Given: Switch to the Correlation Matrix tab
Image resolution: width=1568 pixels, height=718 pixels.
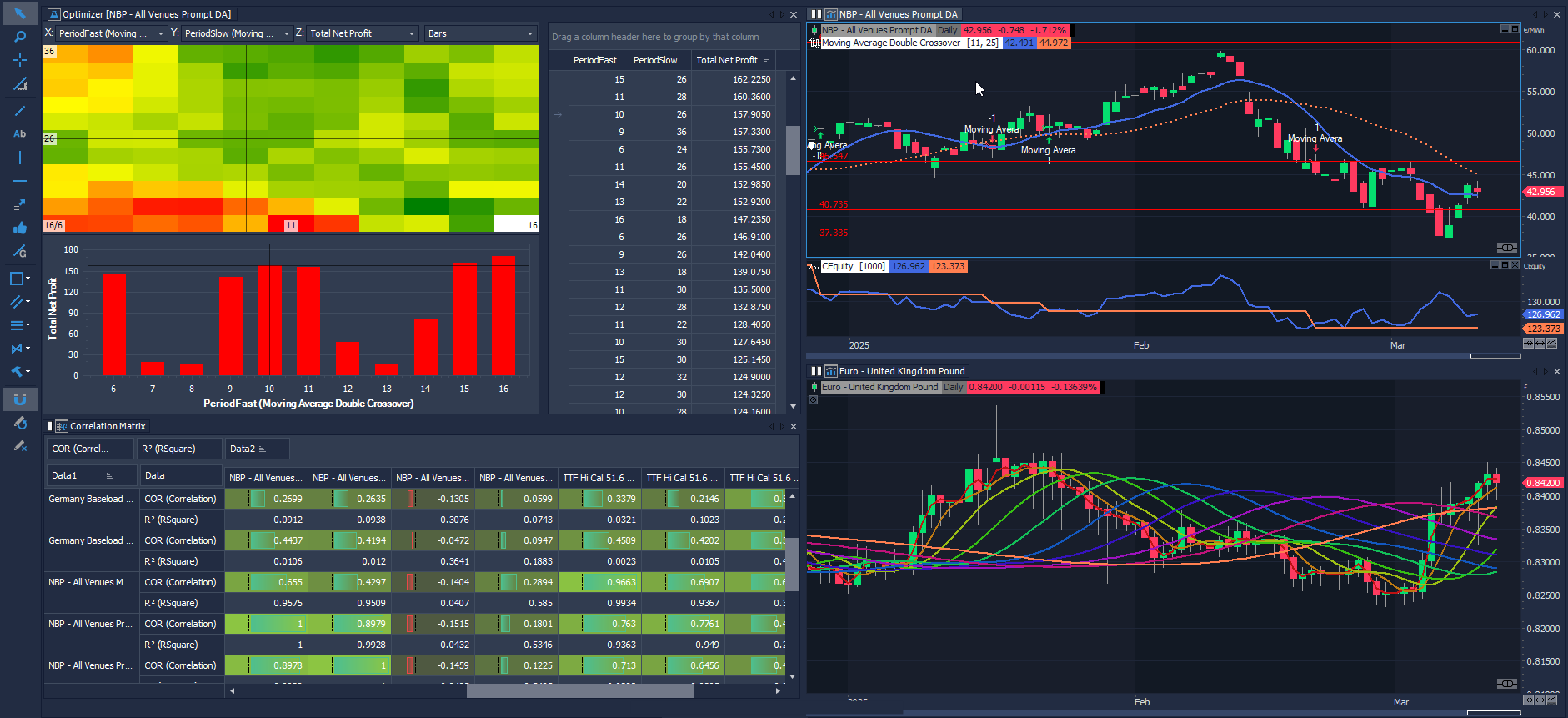Looking at the screenshot, I should 107,426.
